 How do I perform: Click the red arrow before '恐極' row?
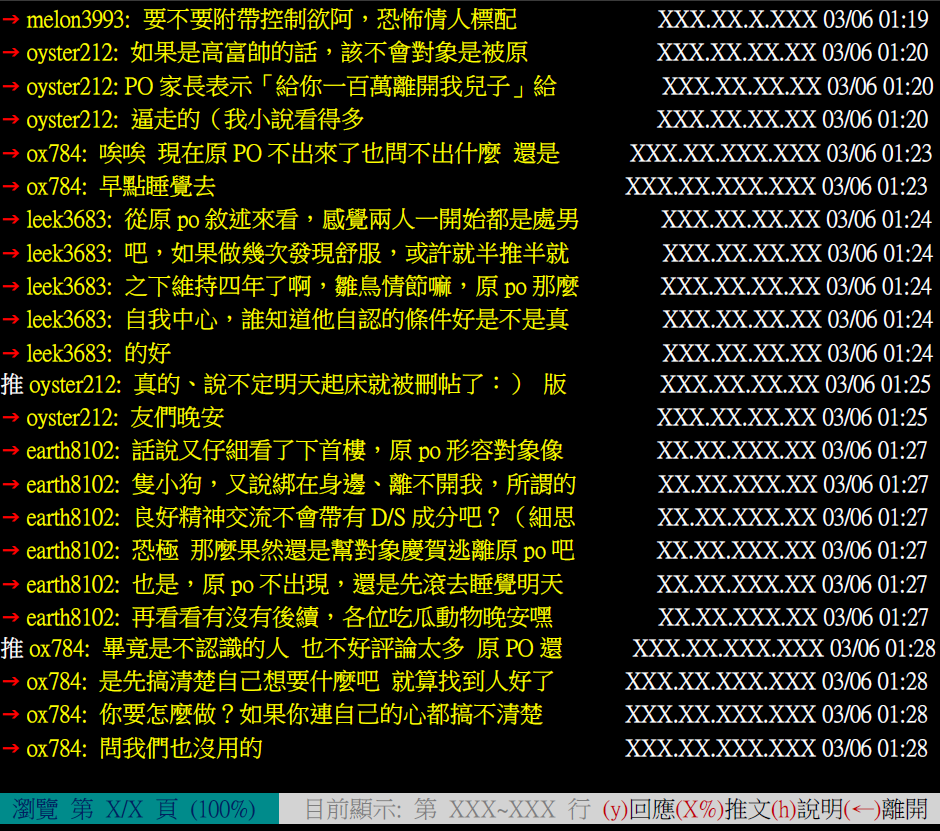11,550
